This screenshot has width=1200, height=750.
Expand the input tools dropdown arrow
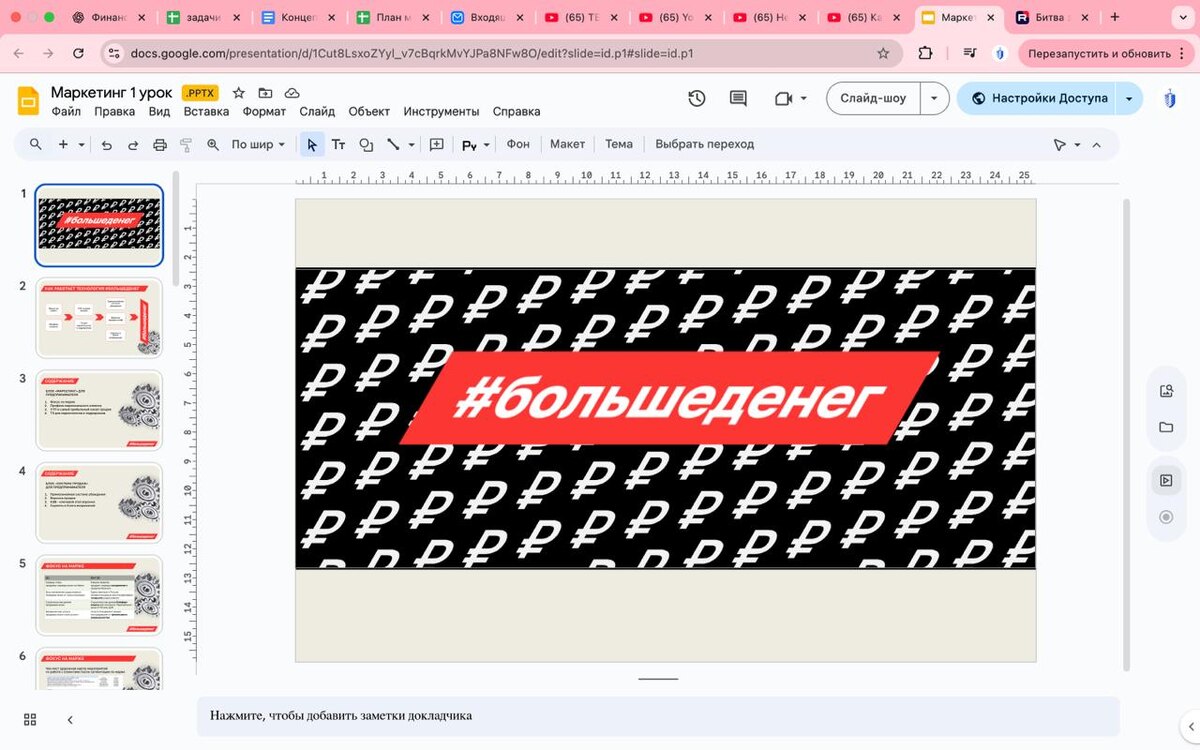(x=487, y=145)
